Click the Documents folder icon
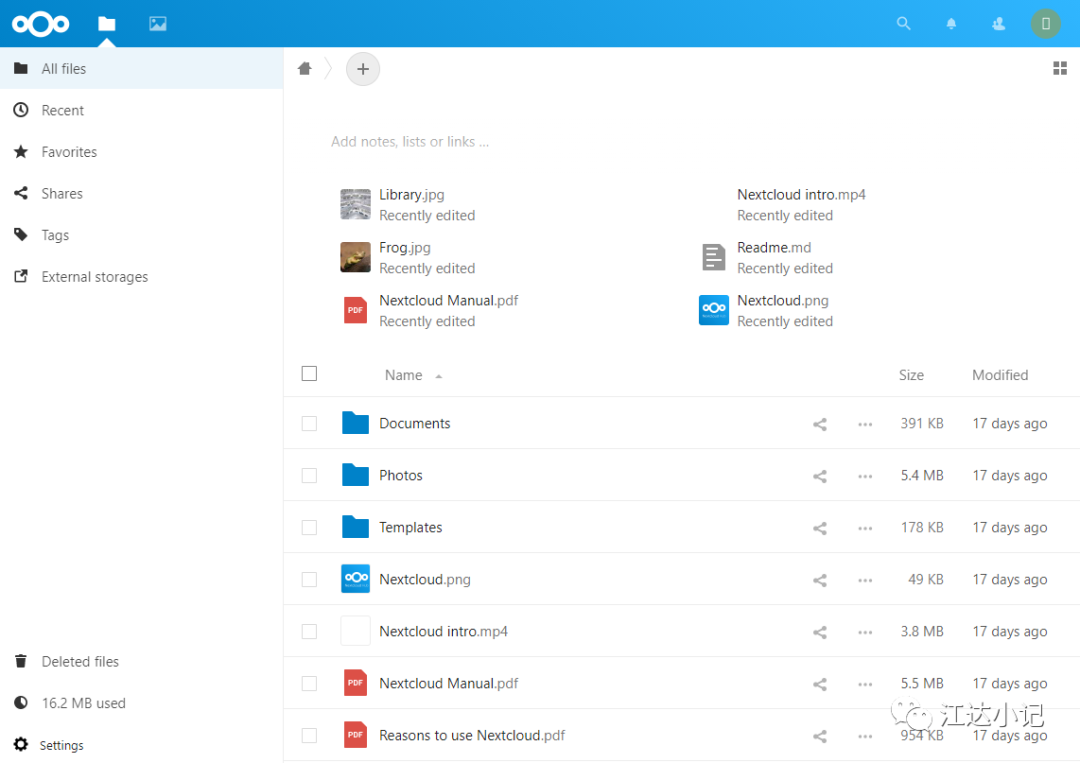 coord(355,423)
